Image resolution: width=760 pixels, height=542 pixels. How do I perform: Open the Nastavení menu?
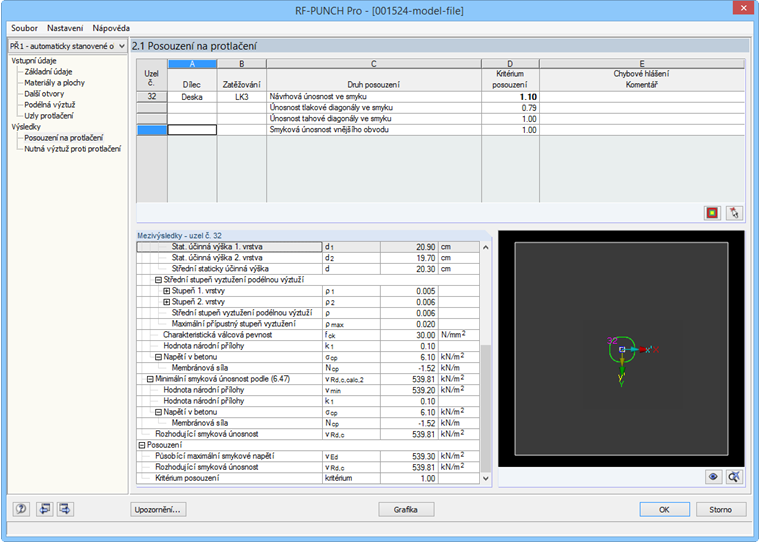(x=65, y=28)
